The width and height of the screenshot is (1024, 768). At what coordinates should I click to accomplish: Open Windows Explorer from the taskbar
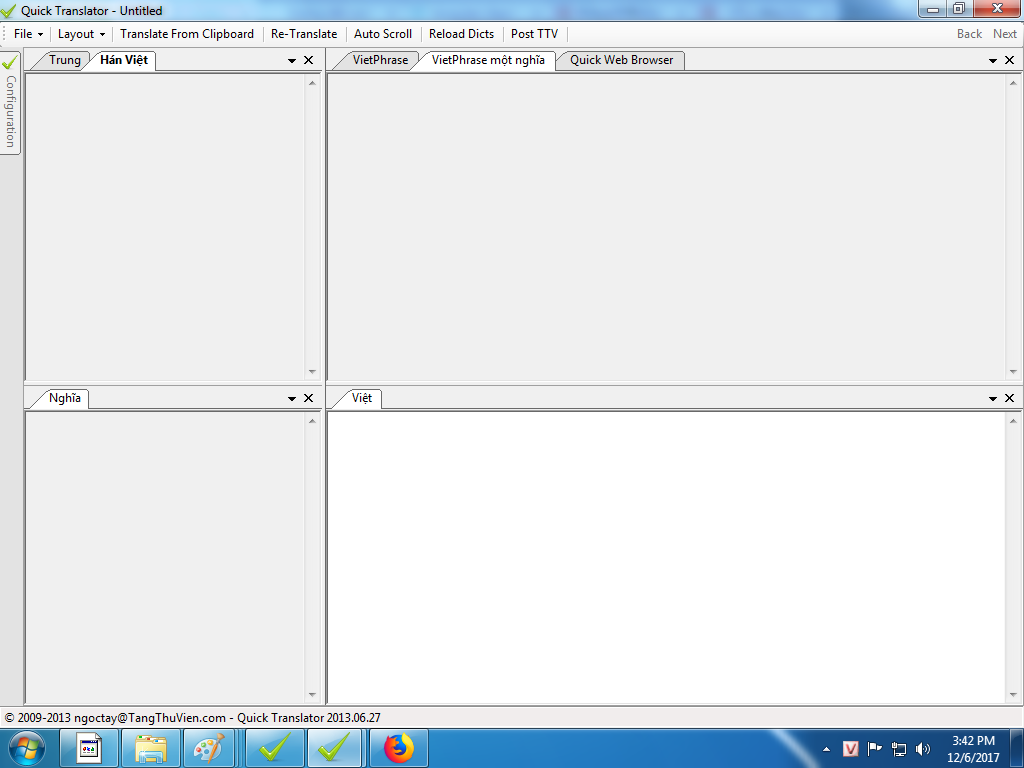tap(151, 748)
